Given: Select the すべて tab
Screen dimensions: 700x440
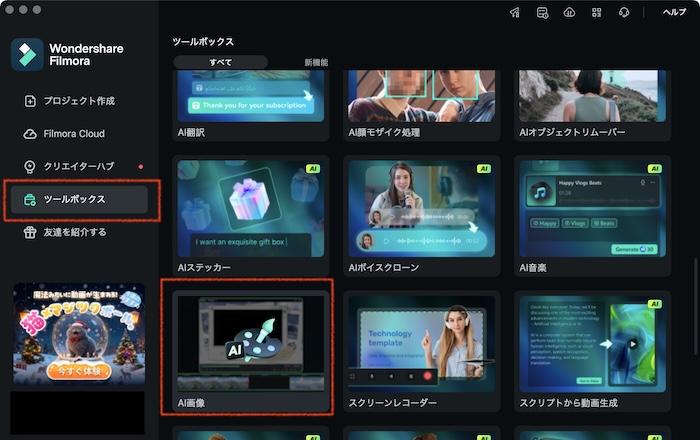Looking at the screenshot, I should [221, 62].
